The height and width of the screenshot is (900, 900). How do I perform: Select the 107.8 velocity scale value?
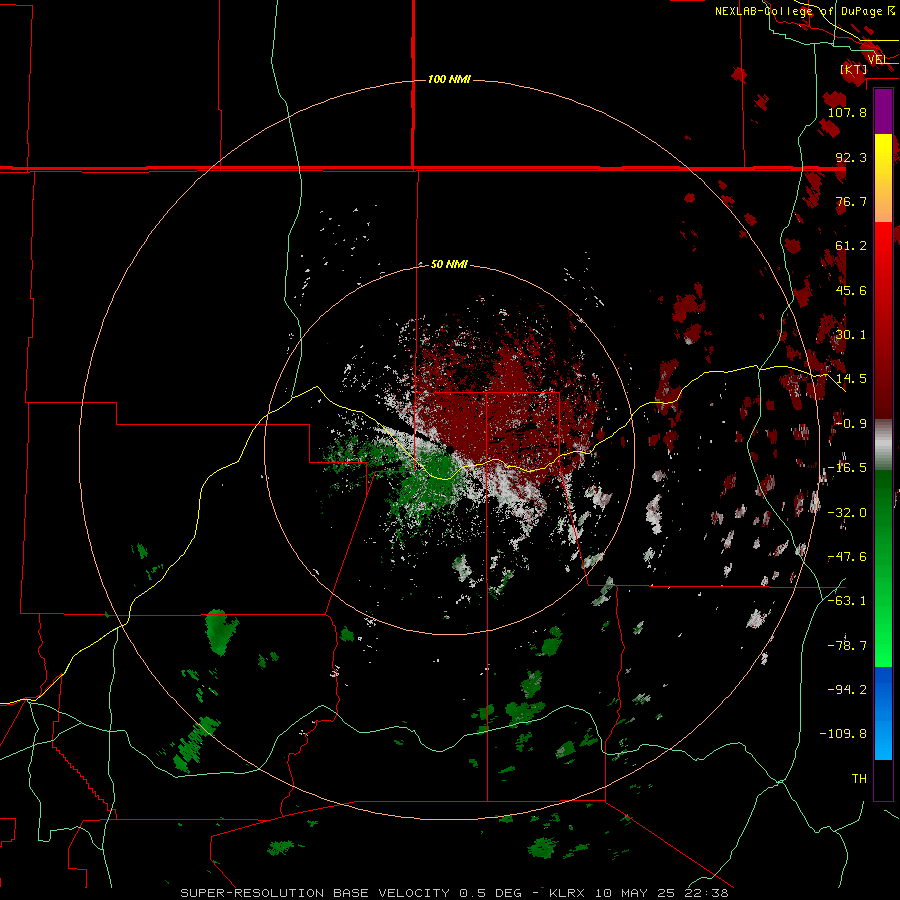[x=847, y=112]
